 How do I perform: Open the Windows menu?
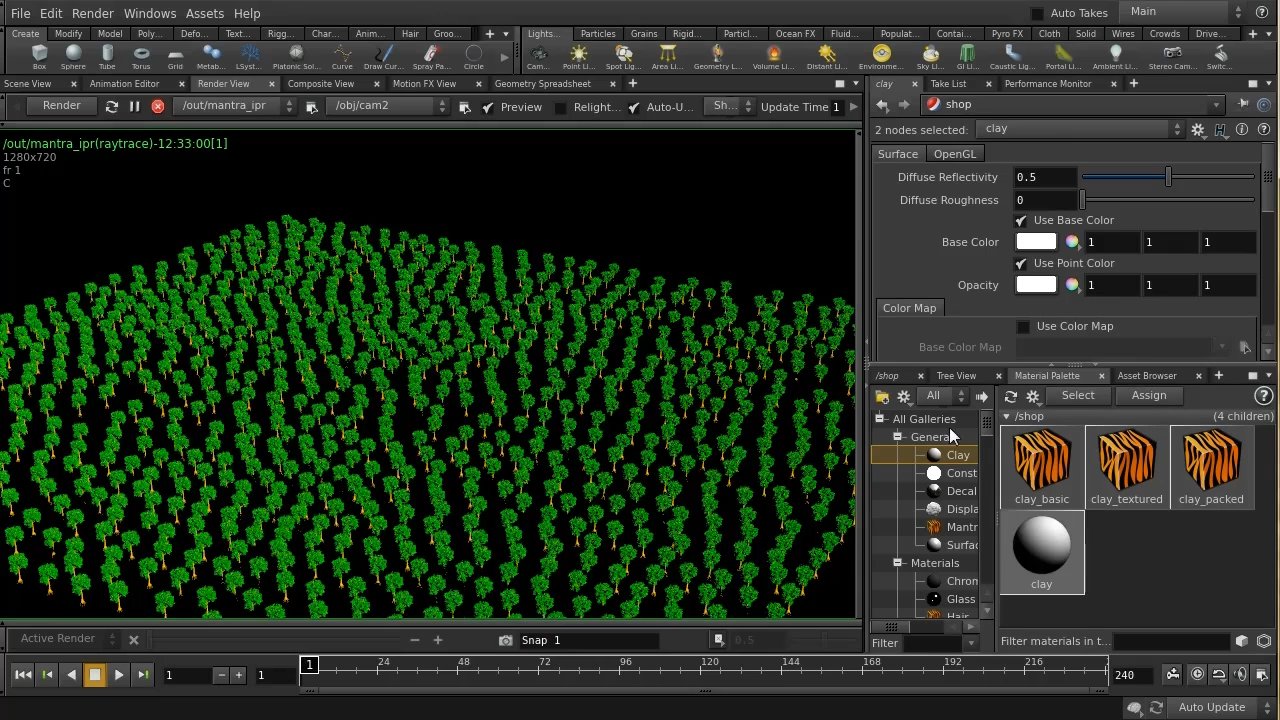150,13
